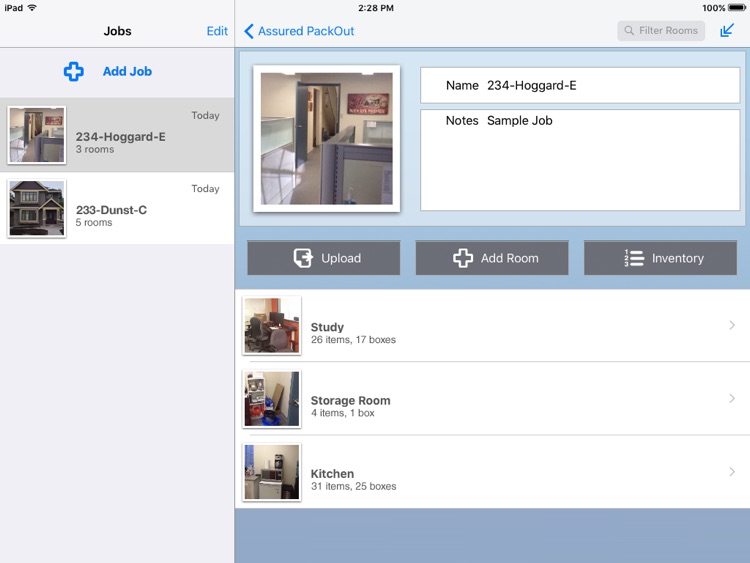Tap the Wi-Fi status icon
The width and height of the screenshot is (750, 563).
[x=32, y=8]
